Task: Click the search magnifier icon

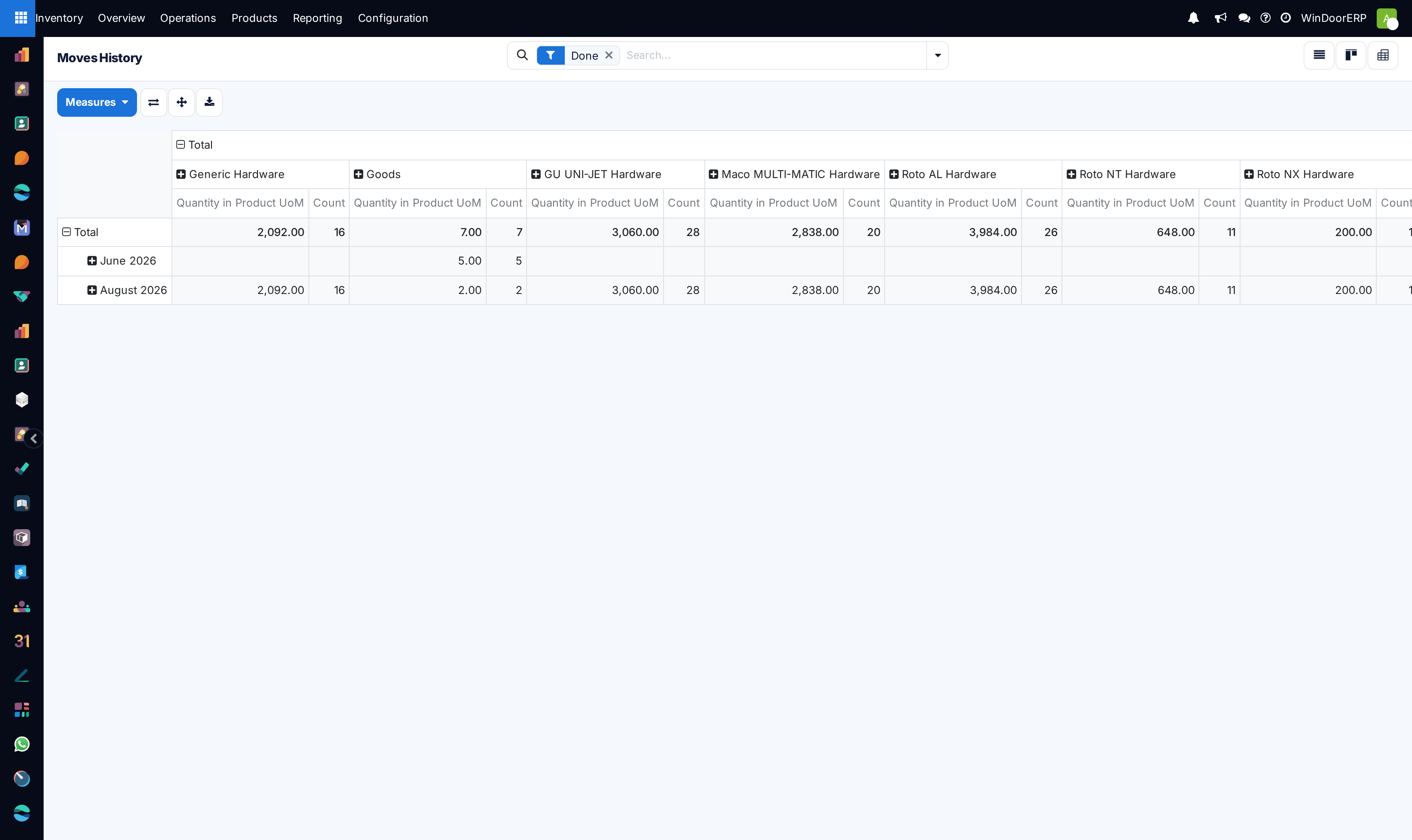Action: click(522, 55)
